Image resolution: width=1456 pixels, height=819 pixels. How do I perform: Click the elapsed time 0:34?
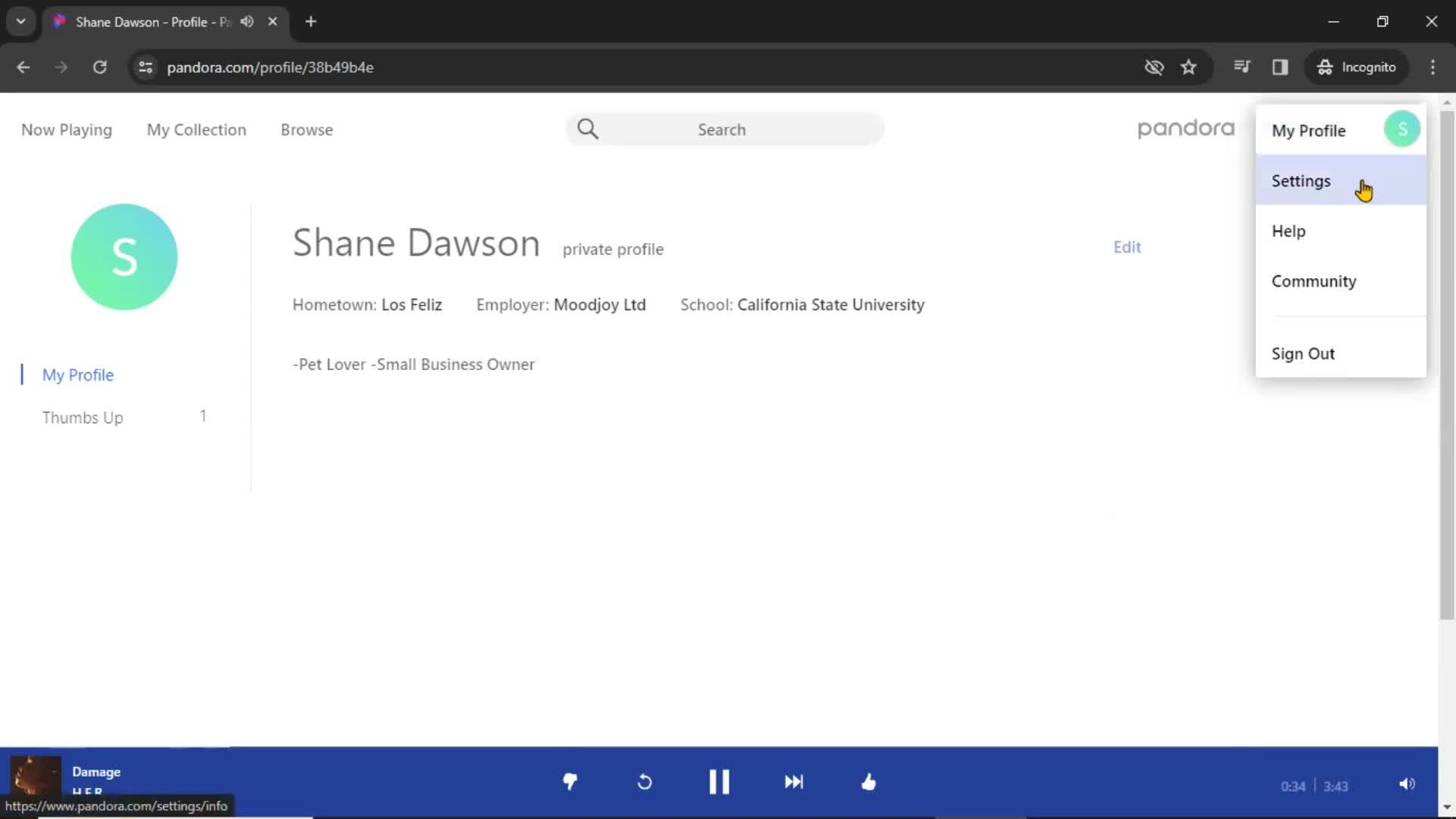[1293, 786]
